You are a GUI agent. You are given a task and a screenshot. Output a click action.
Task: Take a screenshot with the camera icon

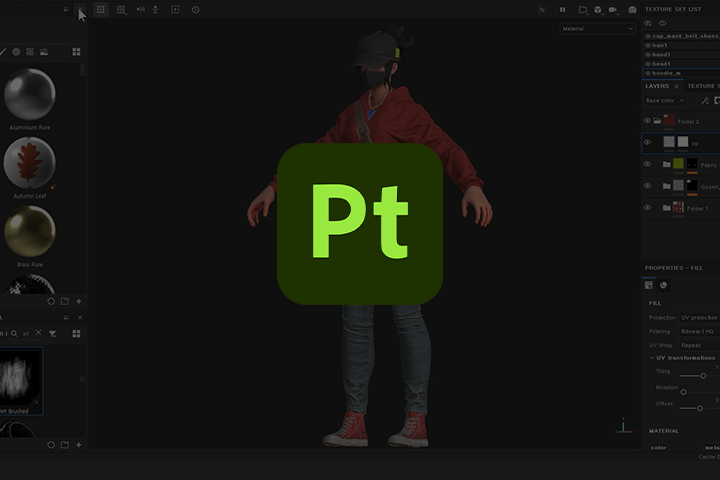tap(632, 10)
